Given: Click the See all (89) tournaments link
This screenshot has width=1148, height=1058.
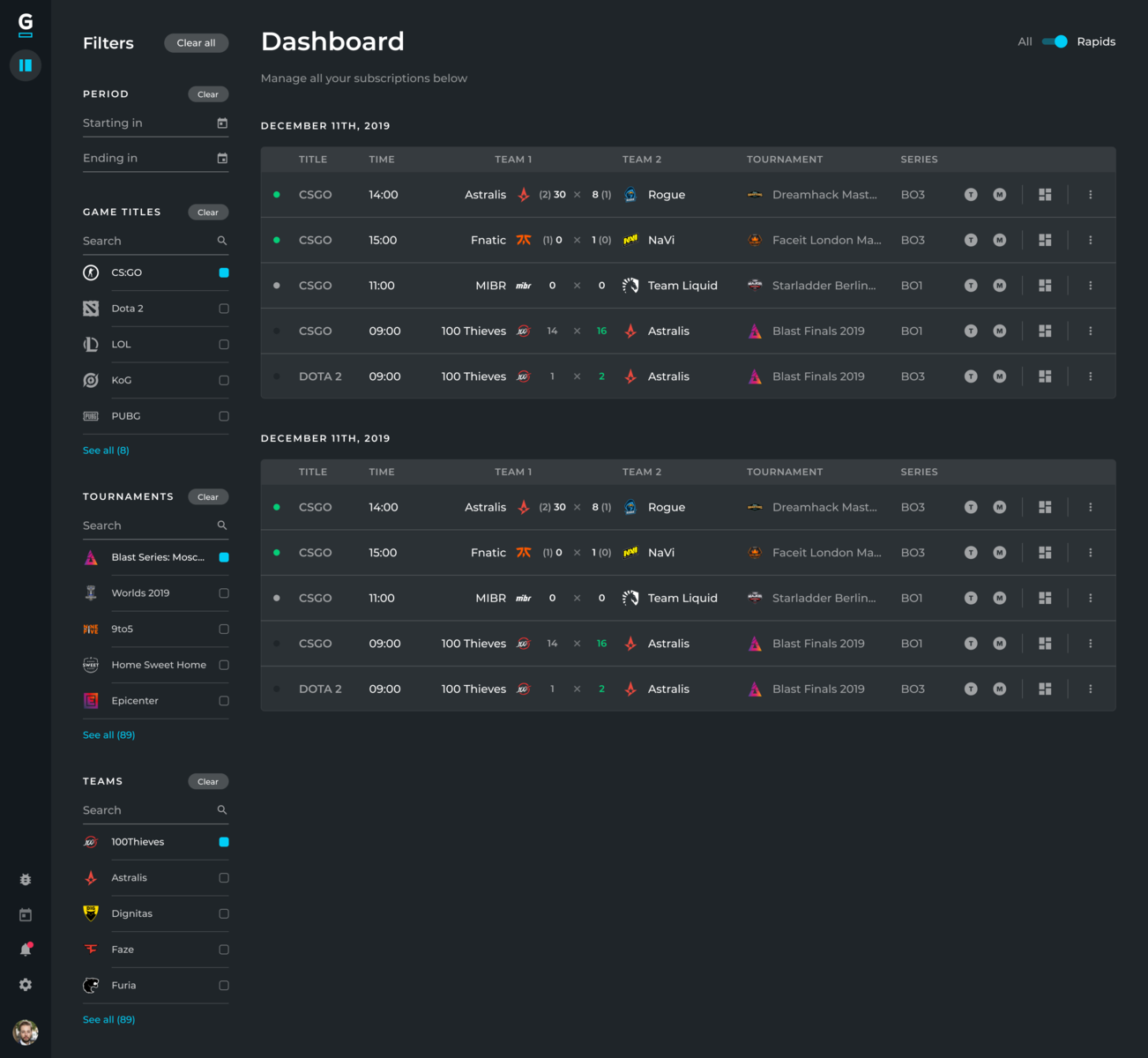Looking at the screenshot, I should pos(108,734).
